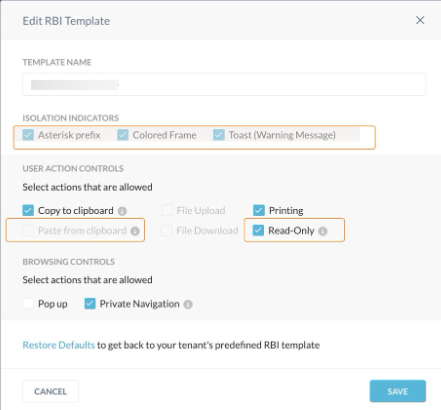Toggle the Toast (Warning Message) checkbox
Image resolution: width=441 pixels, height=410 pixels.
point(219,135)
